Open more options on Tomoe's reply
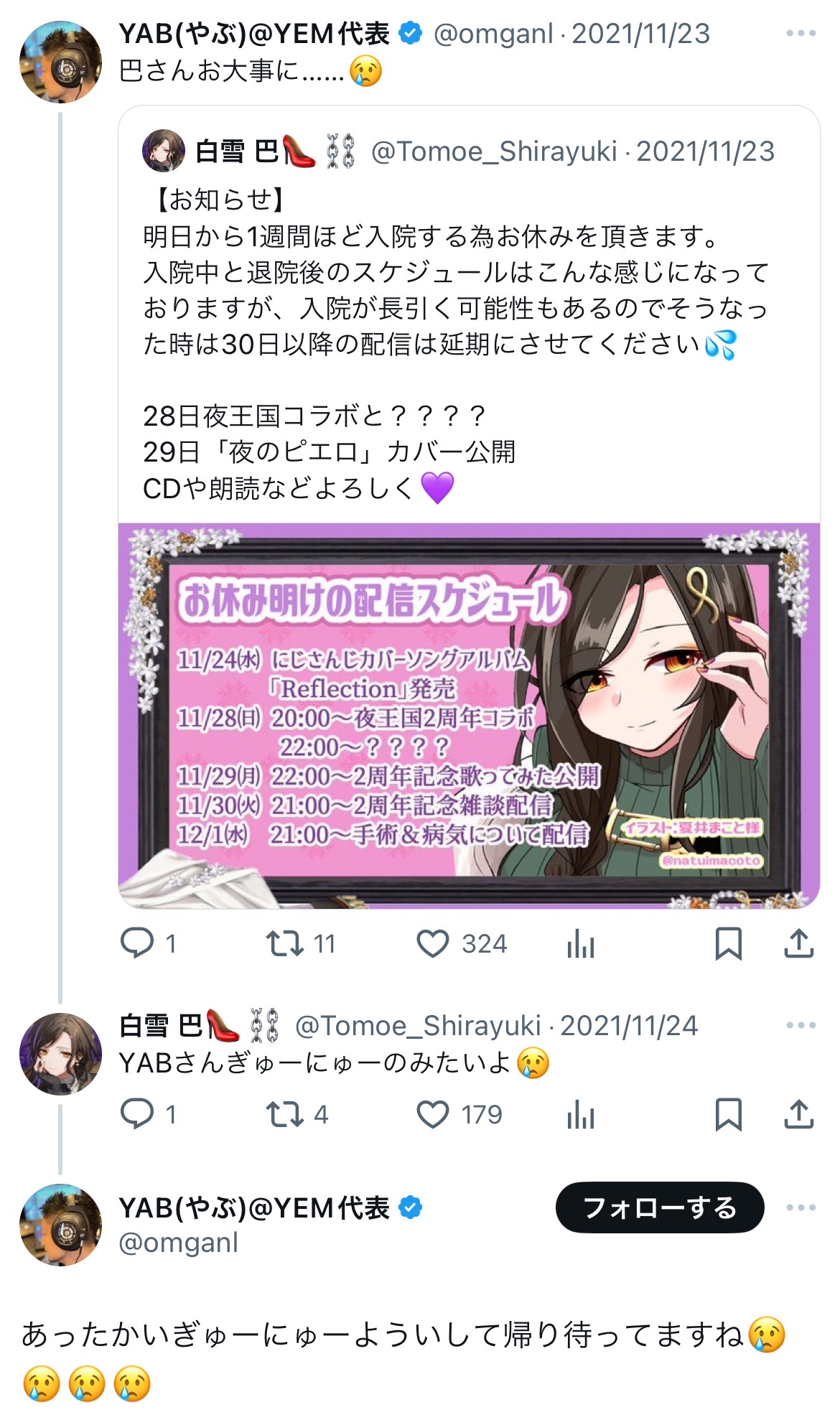Screen dimensions: 840x1425 [801, 1025]
